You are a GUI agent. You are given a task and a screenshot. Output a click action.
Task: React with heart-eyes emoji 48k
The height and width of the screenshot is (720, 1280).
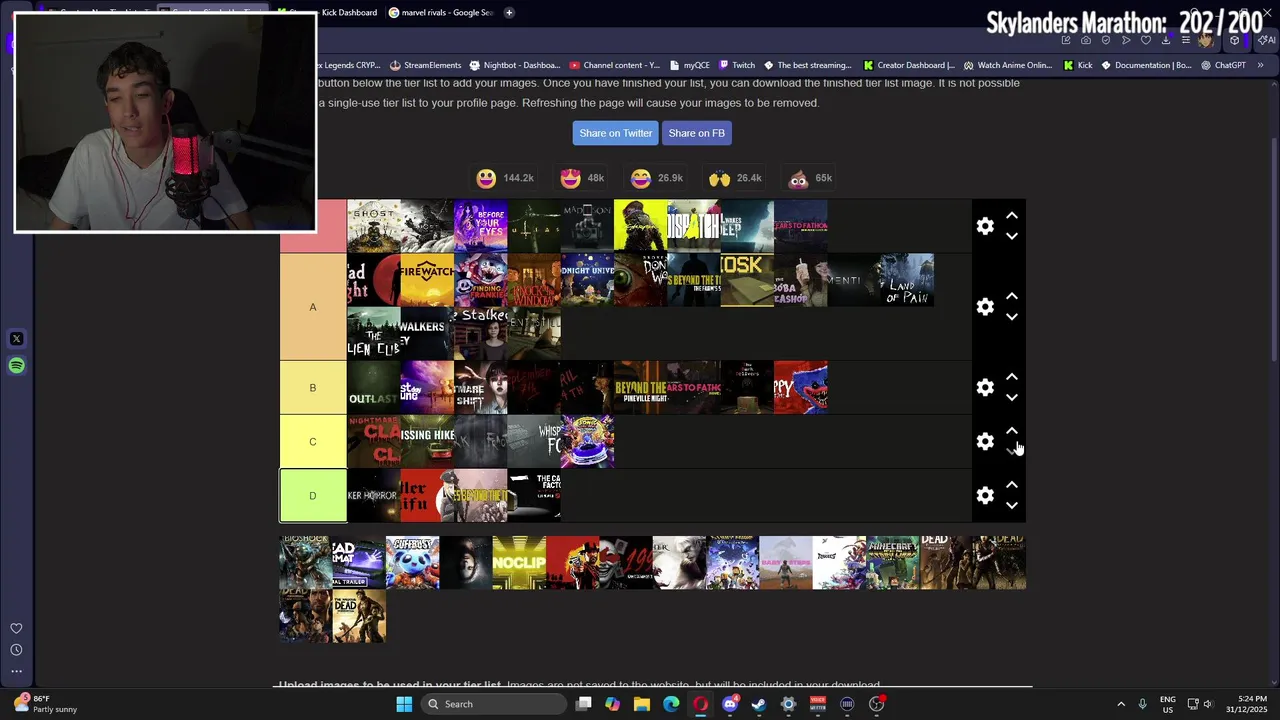[x=582, y=178]
